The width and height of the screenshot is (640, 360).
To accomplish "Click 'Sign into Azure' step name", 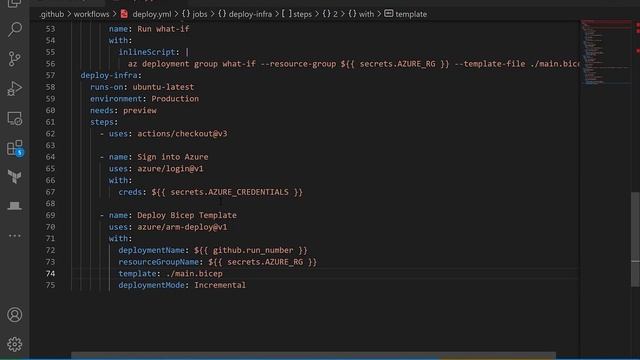I will click(173, 157).
